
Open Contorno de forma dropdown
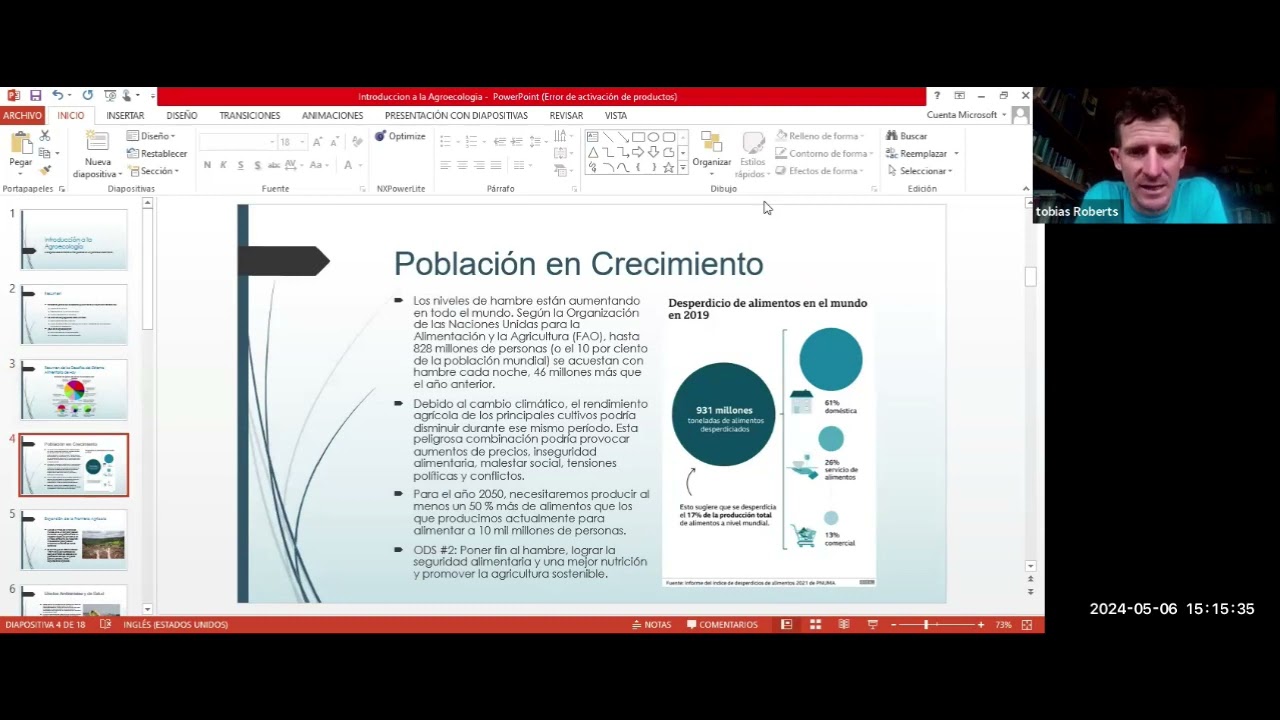pyautogui.click(x=824, y=154)
